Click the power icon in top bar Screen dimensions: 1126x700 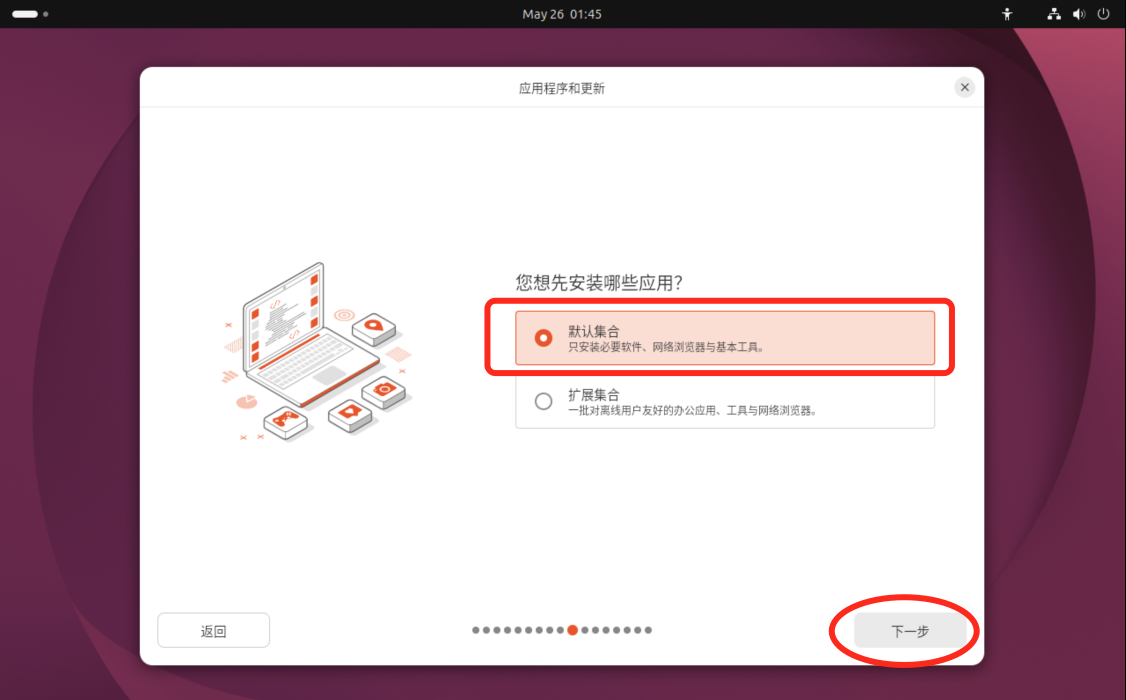1103,14
